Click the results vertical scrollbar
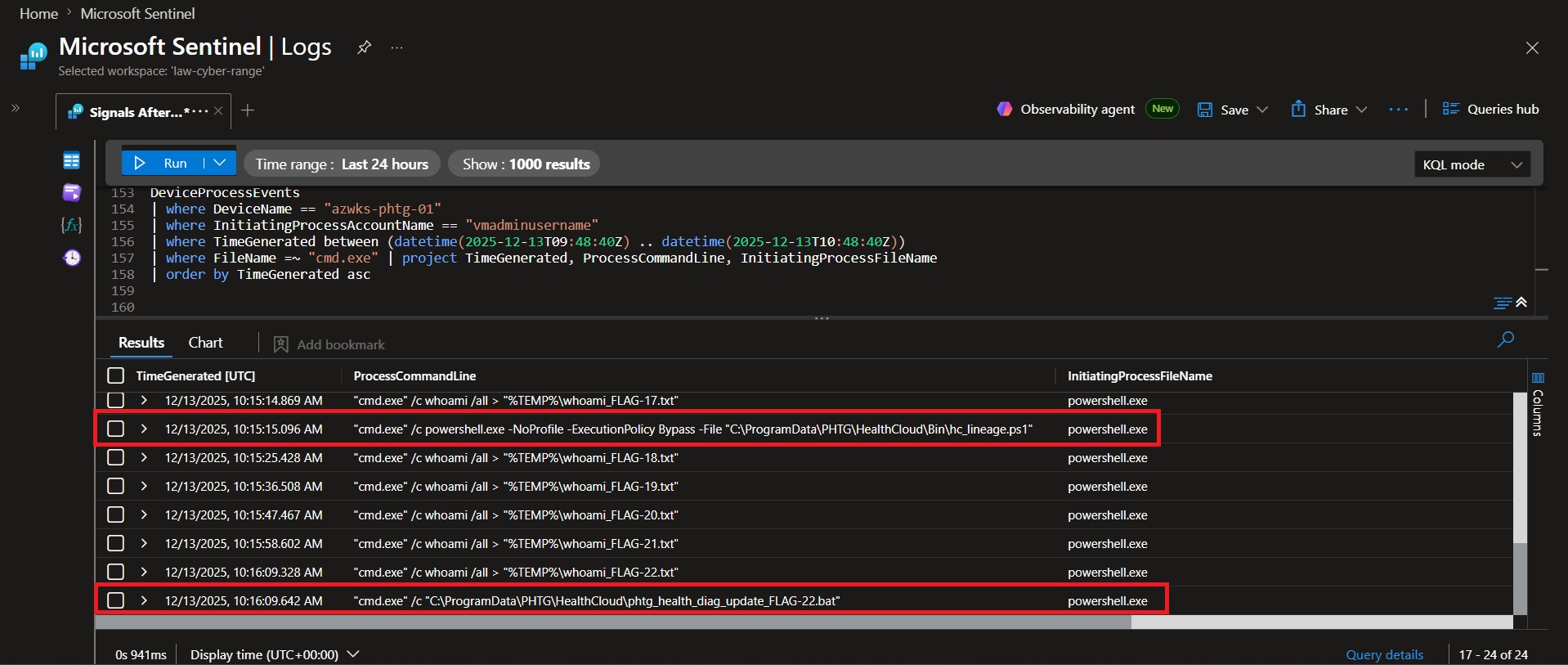The height and width of the screenshot is (665, 1568). (1520, 579)
